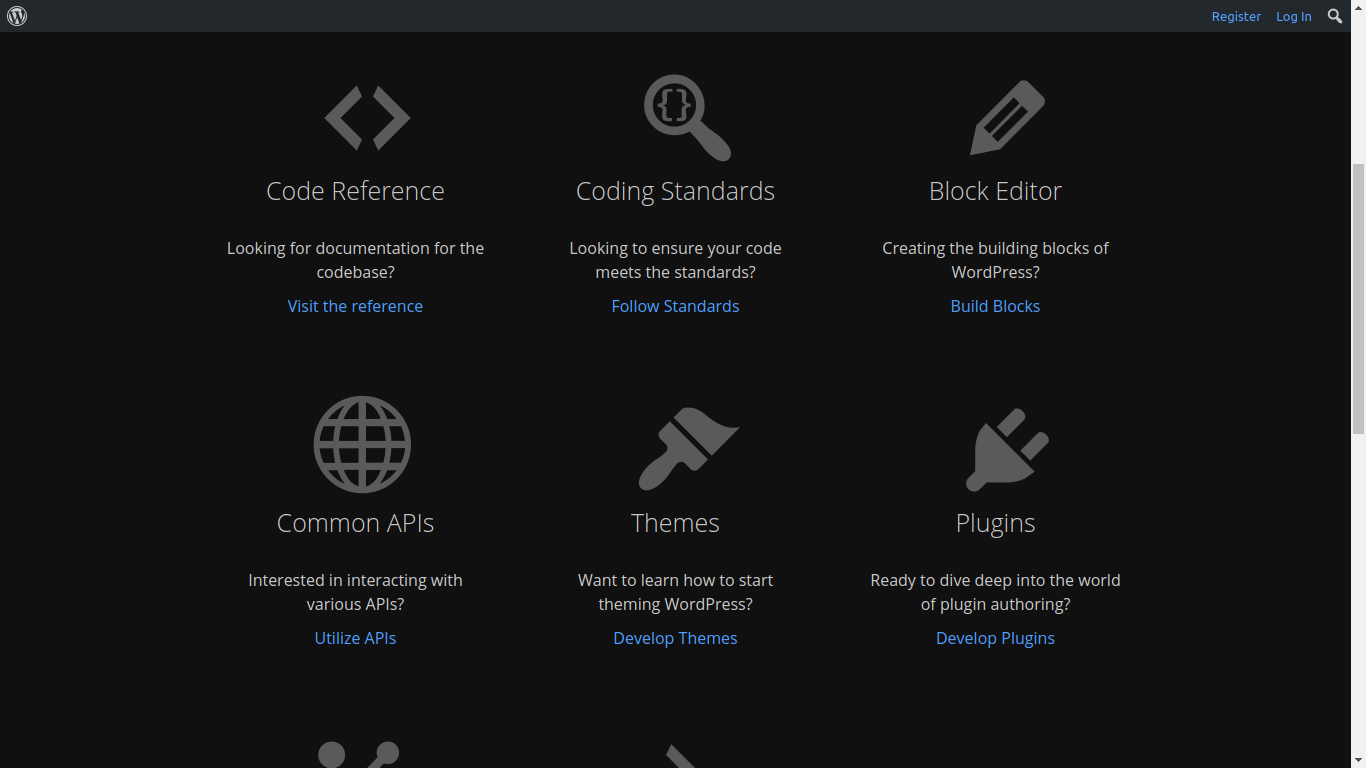Click the Block Editor heading
The width and height of the screenshot is (1366, 768).
[x=995, y=191]
